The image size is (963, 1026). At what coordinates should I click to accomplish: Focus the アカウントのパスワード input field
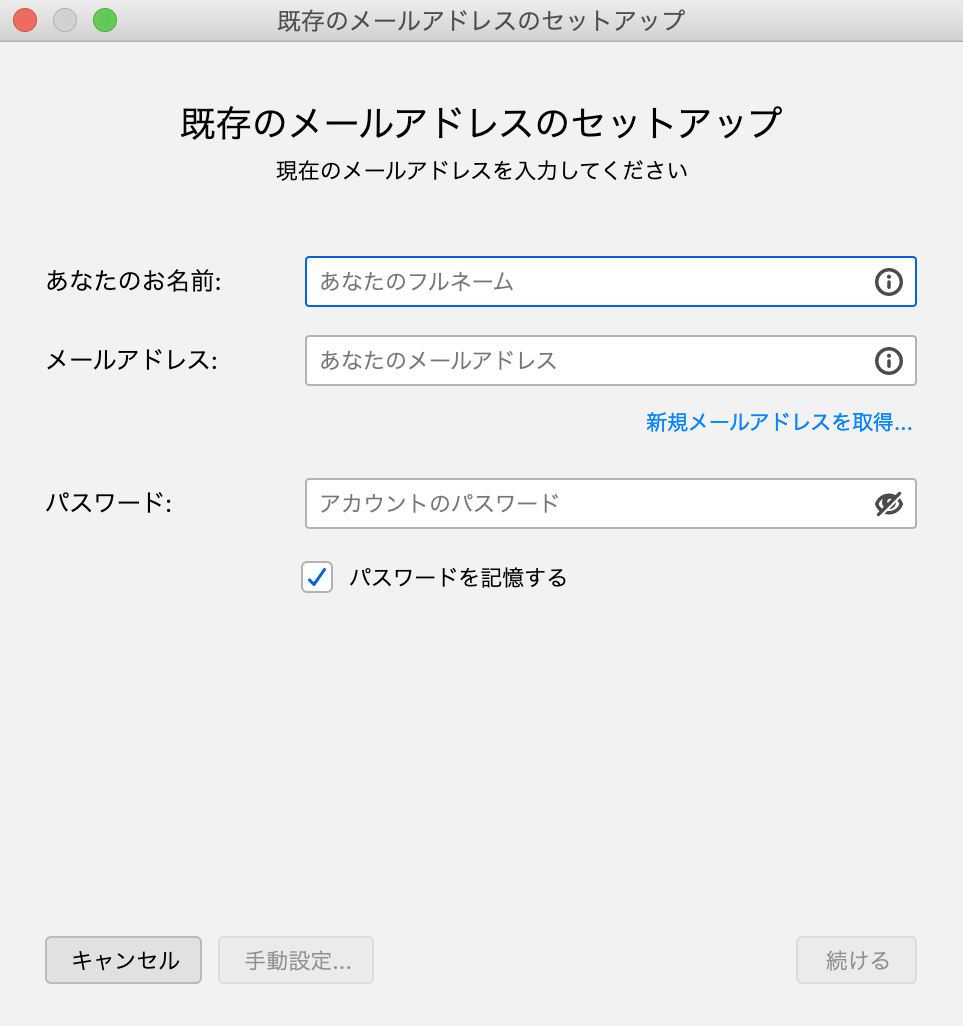tap(610, 503)
